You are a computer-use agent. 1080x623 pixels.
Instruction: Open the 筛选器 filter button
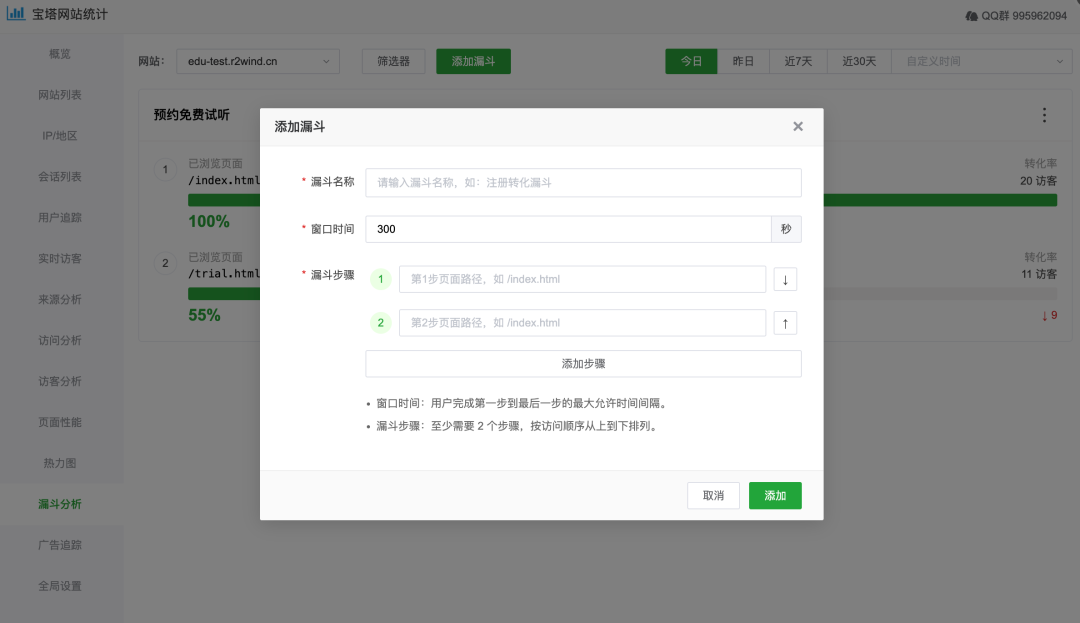point(393,61)
